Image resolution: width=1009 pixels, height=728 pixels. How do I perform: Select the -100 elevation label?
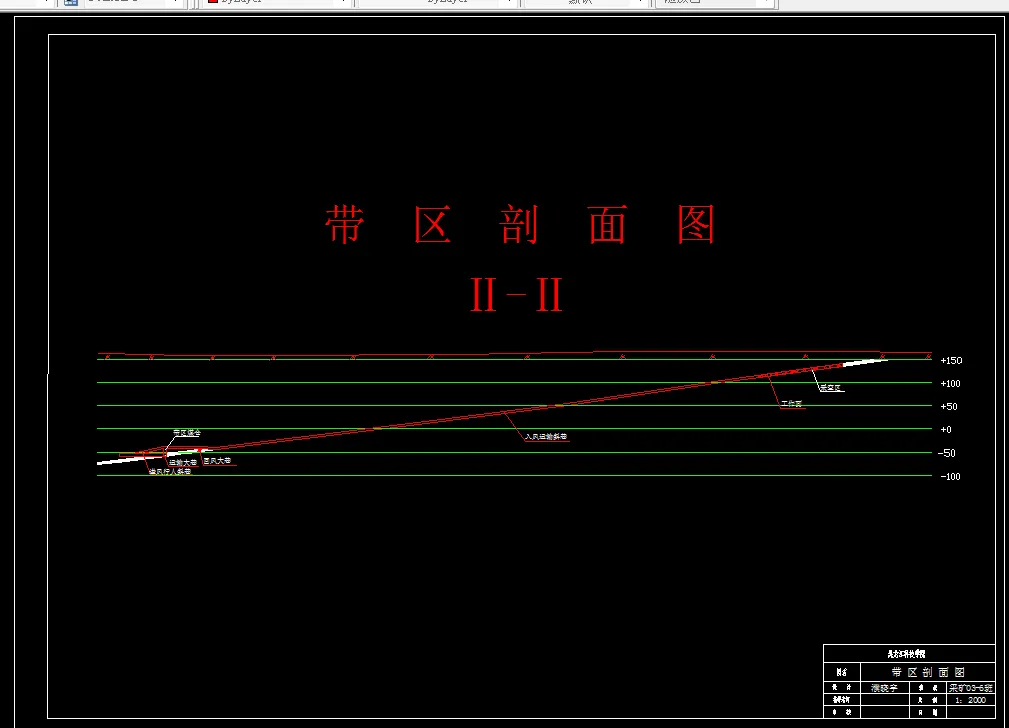949,476
